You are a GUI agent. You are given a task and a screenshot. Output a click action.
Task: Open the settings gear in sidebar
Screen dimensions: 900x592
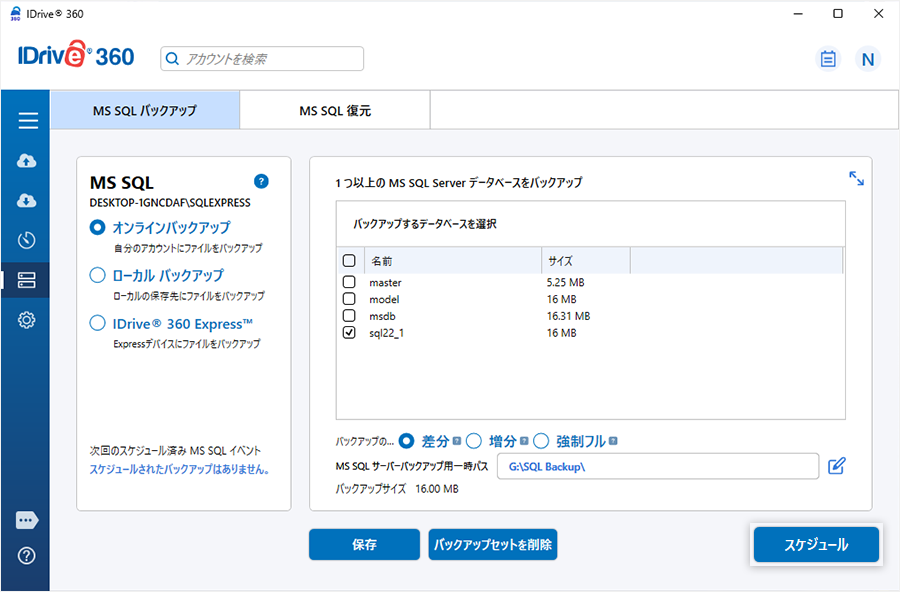click(27, 320)
